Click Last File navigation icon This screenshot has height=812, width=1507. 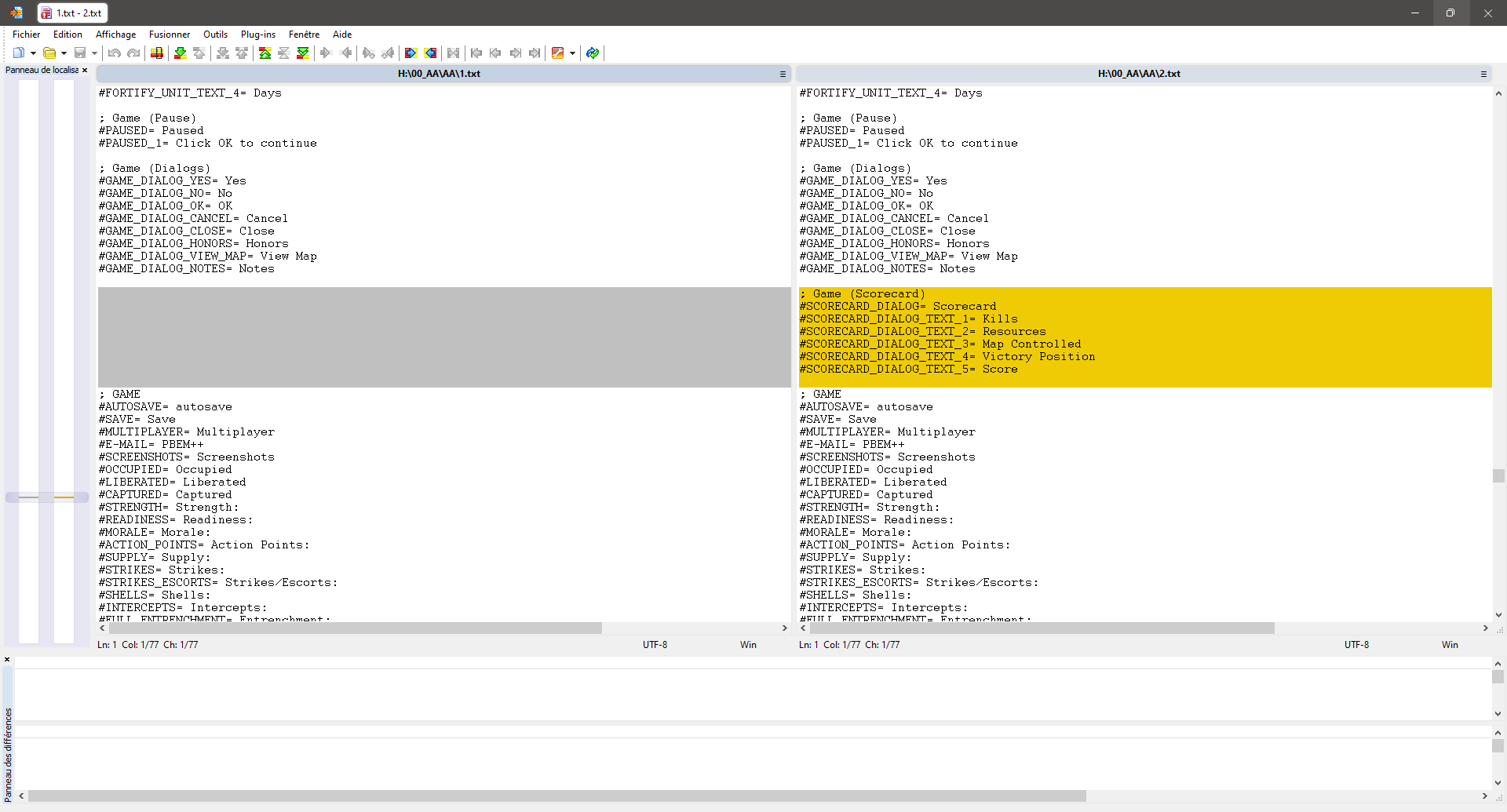[x=535, y=53]
